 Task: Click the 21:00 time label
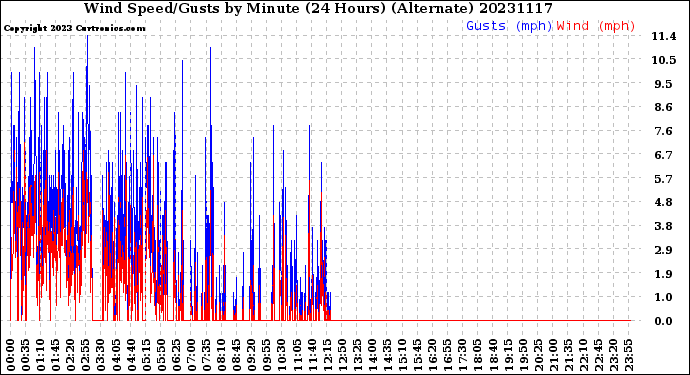552,356
